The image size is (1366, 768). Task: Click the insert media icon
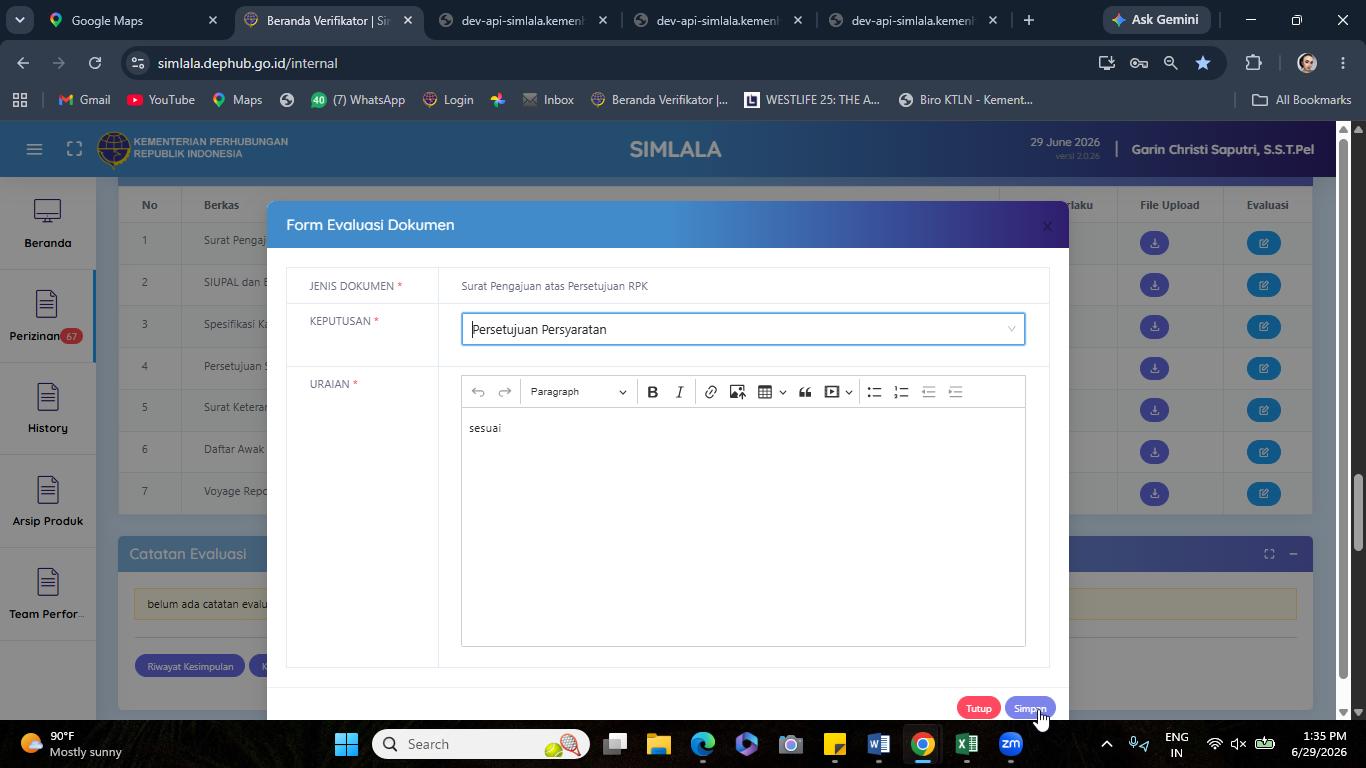click(832, 392)
